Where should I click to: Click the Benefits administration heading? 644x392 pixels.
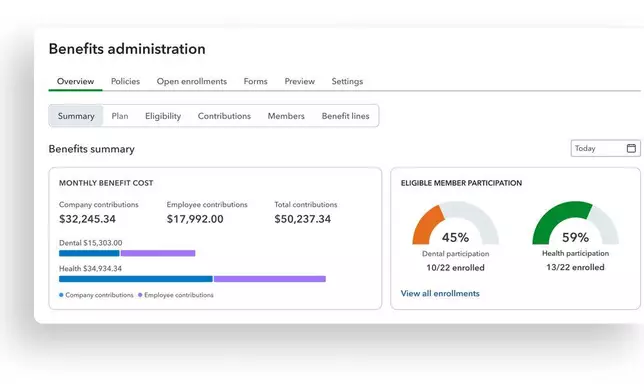[x=127, y=49]
